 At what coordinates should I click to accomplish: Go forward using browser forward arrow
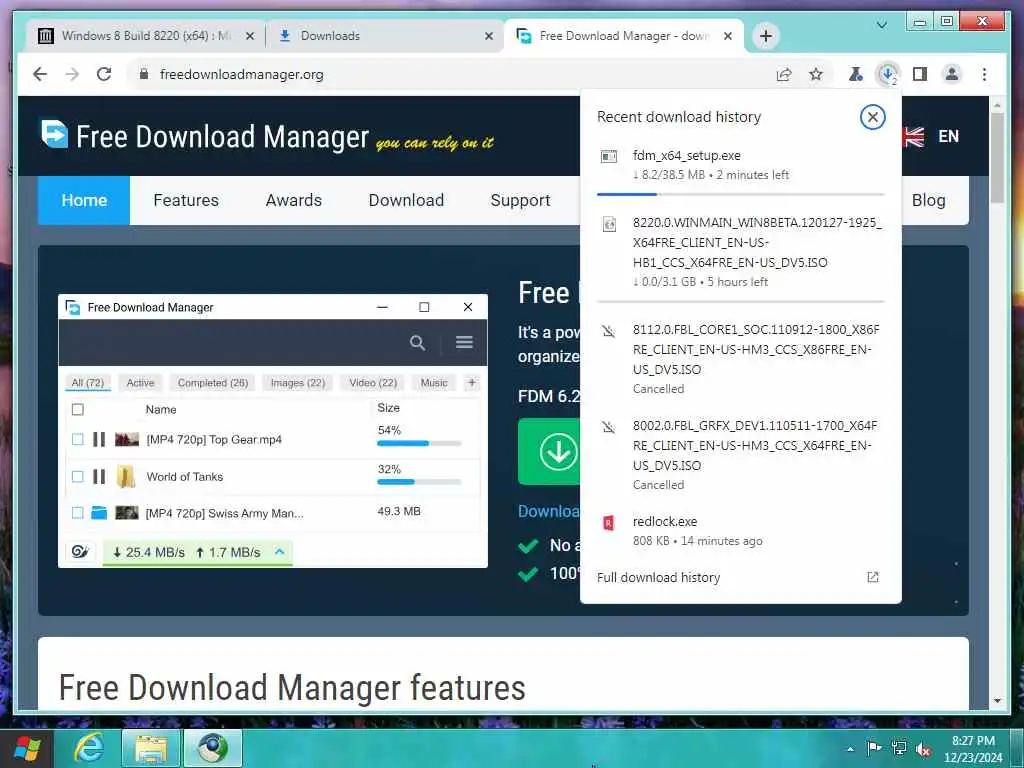point(72,74)
